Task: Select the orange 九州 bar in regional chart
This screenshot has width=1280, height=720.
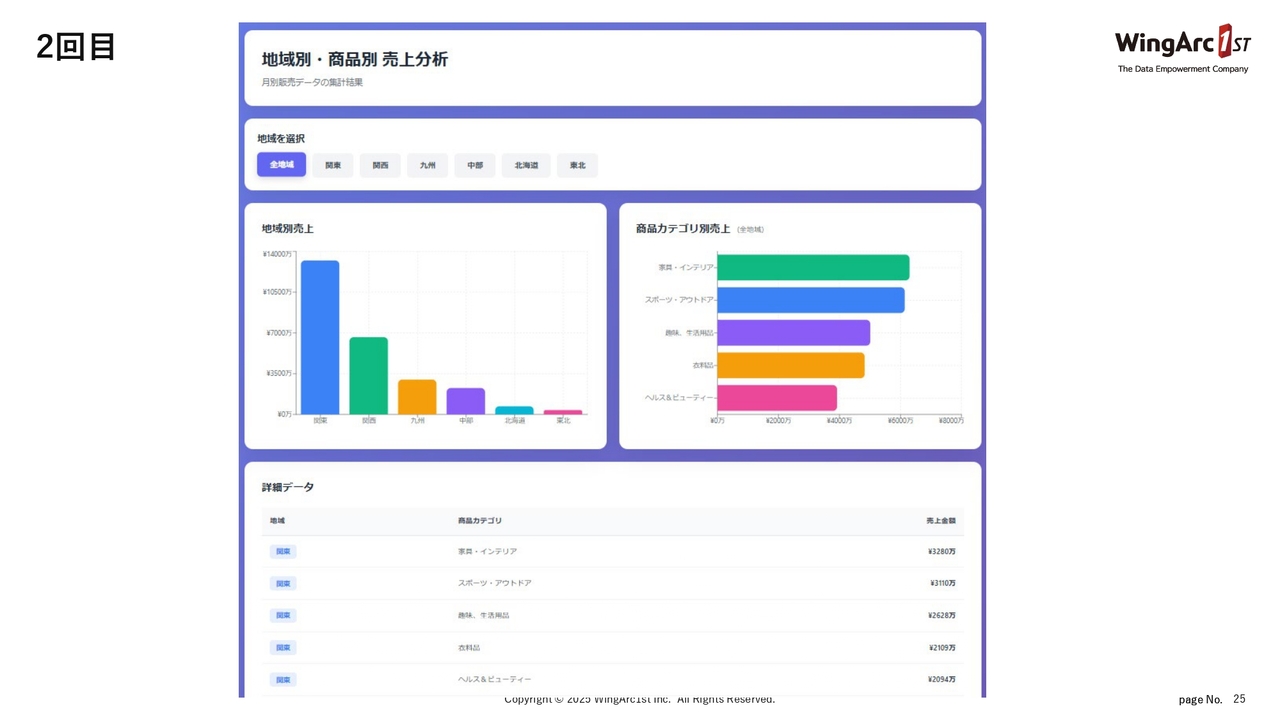Action: point(417,396)
